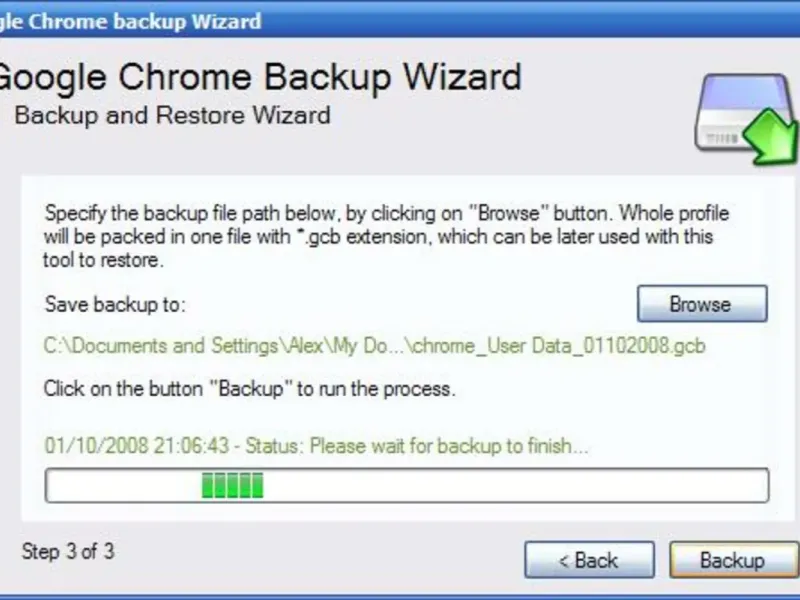Click the 'Save backup to:' label

click(x=115, y=305)
